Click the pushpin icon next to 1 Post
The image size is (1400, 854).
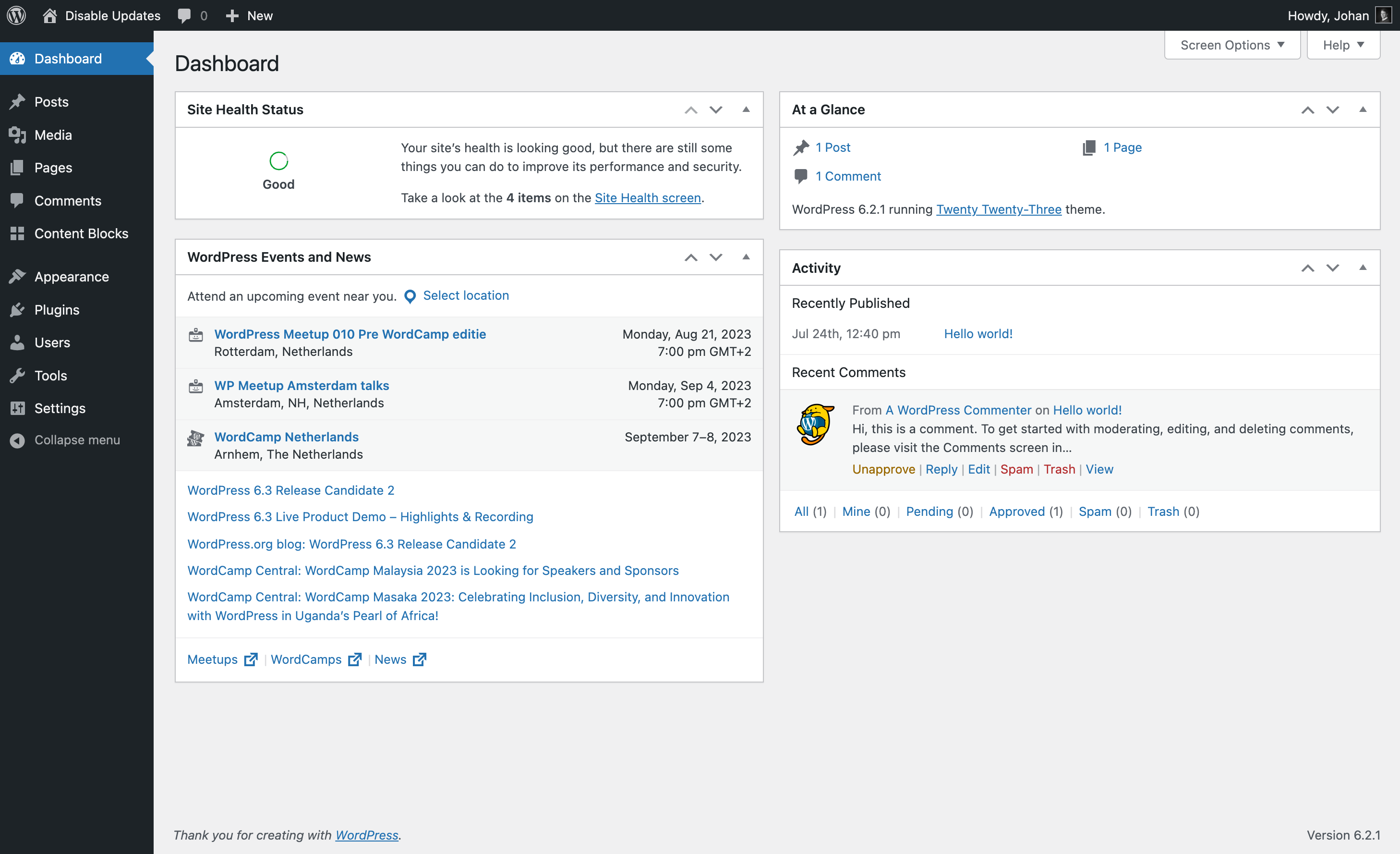pos(801,148)
